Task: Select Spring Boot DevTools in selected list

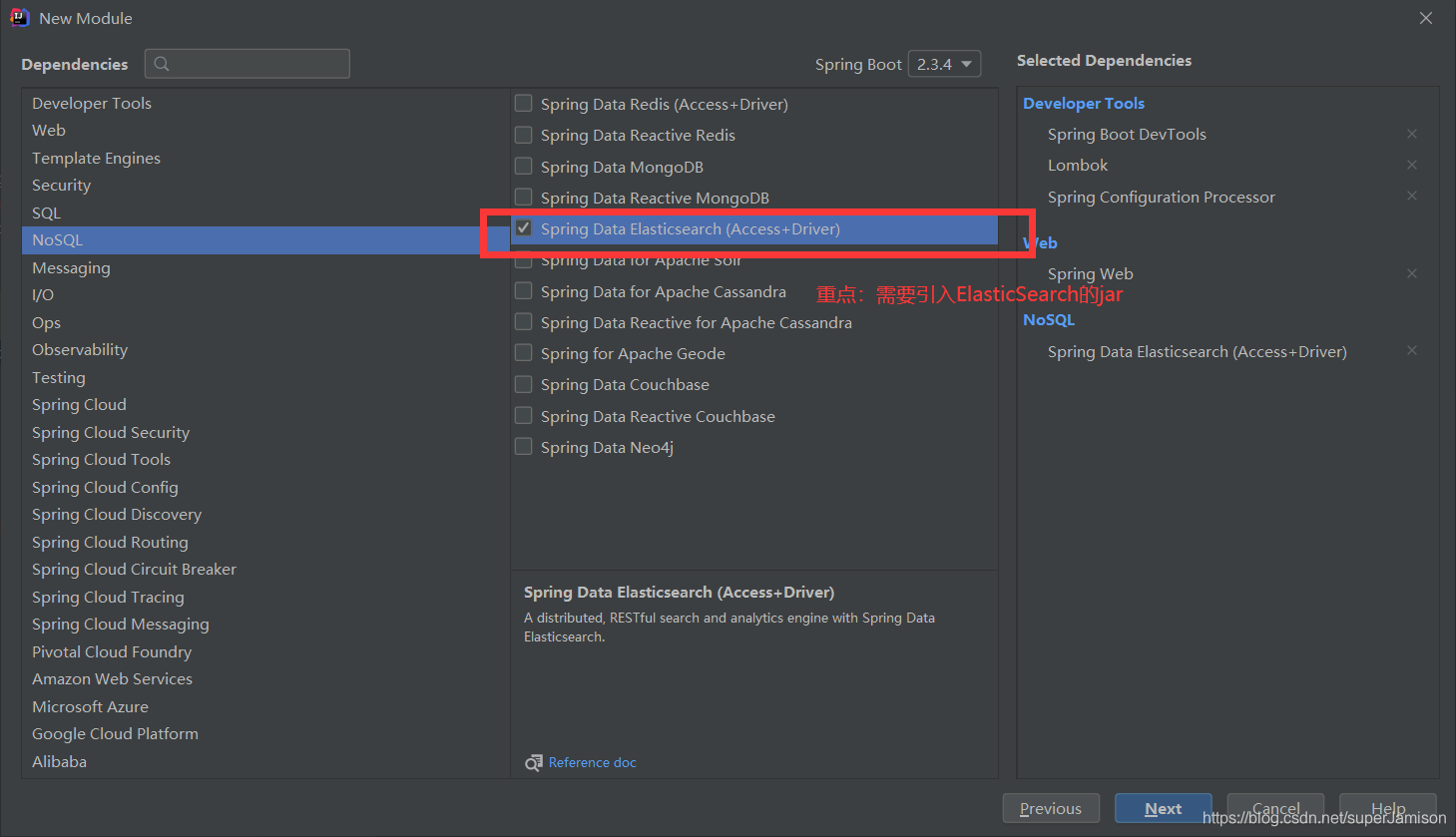Action: click(x=1127, y=134)
